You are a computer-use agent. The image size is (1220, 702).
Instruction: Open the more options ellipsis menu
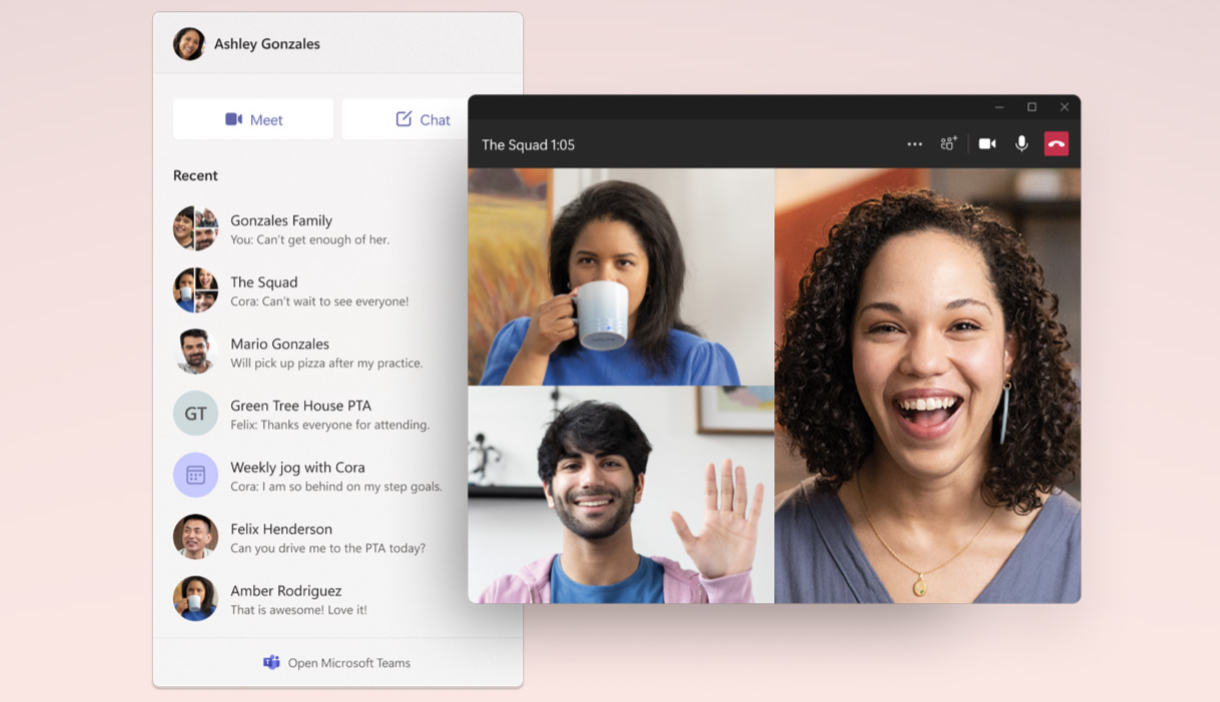point(914,144)
